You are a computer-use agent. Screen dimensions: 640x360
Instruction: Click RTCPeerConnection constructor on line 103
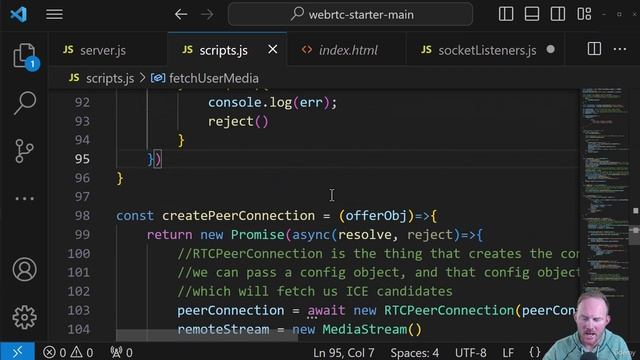tap(449, 311)
